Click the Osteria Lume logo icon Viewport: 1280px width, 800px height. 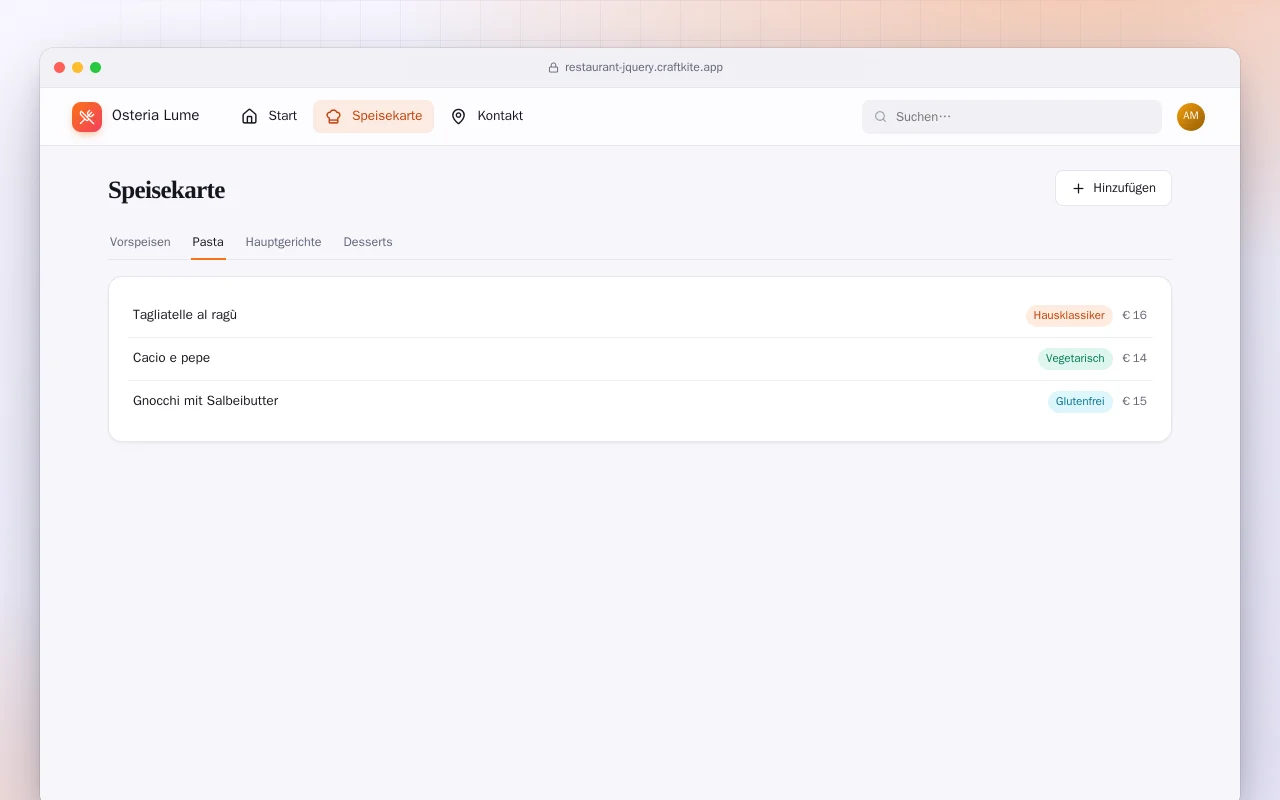pos(87,117)
